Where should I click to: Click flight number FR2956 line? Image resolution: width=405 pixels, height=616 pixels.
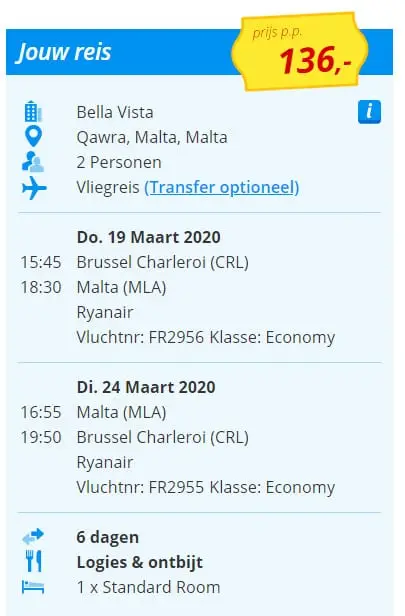(x=206, y=337)
